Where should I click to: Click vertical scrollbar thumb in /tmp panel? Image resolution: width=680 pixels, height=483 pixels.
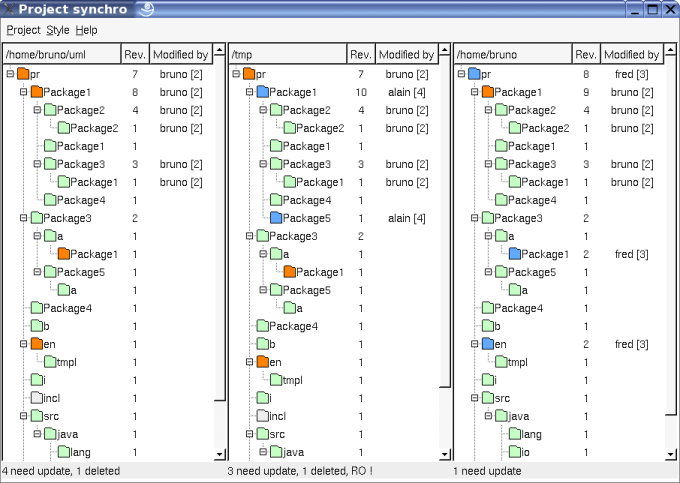tap(445, 221)
